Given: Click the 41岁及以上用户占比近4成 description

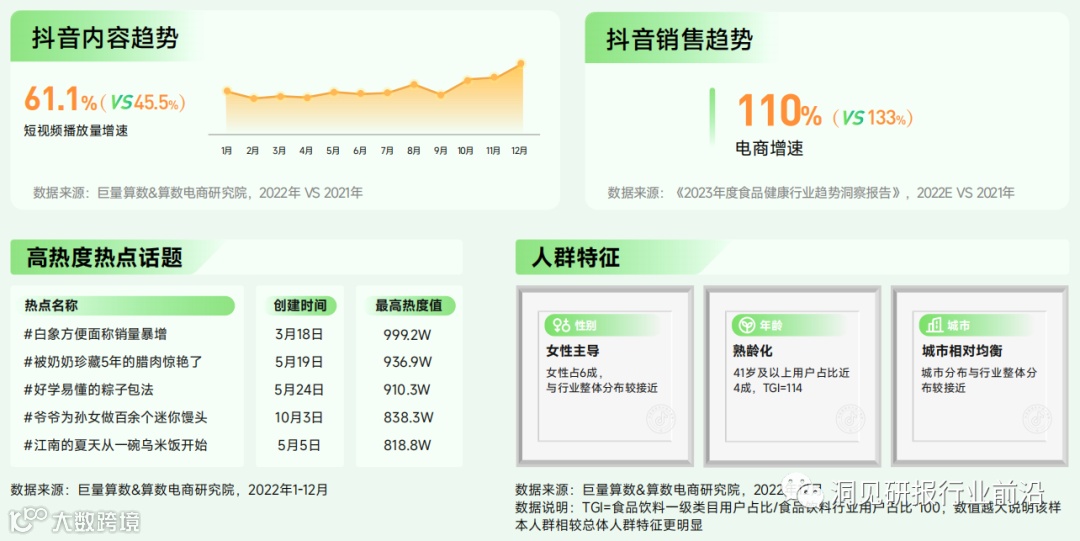Looking at the screenshot, I should [791, 380].
